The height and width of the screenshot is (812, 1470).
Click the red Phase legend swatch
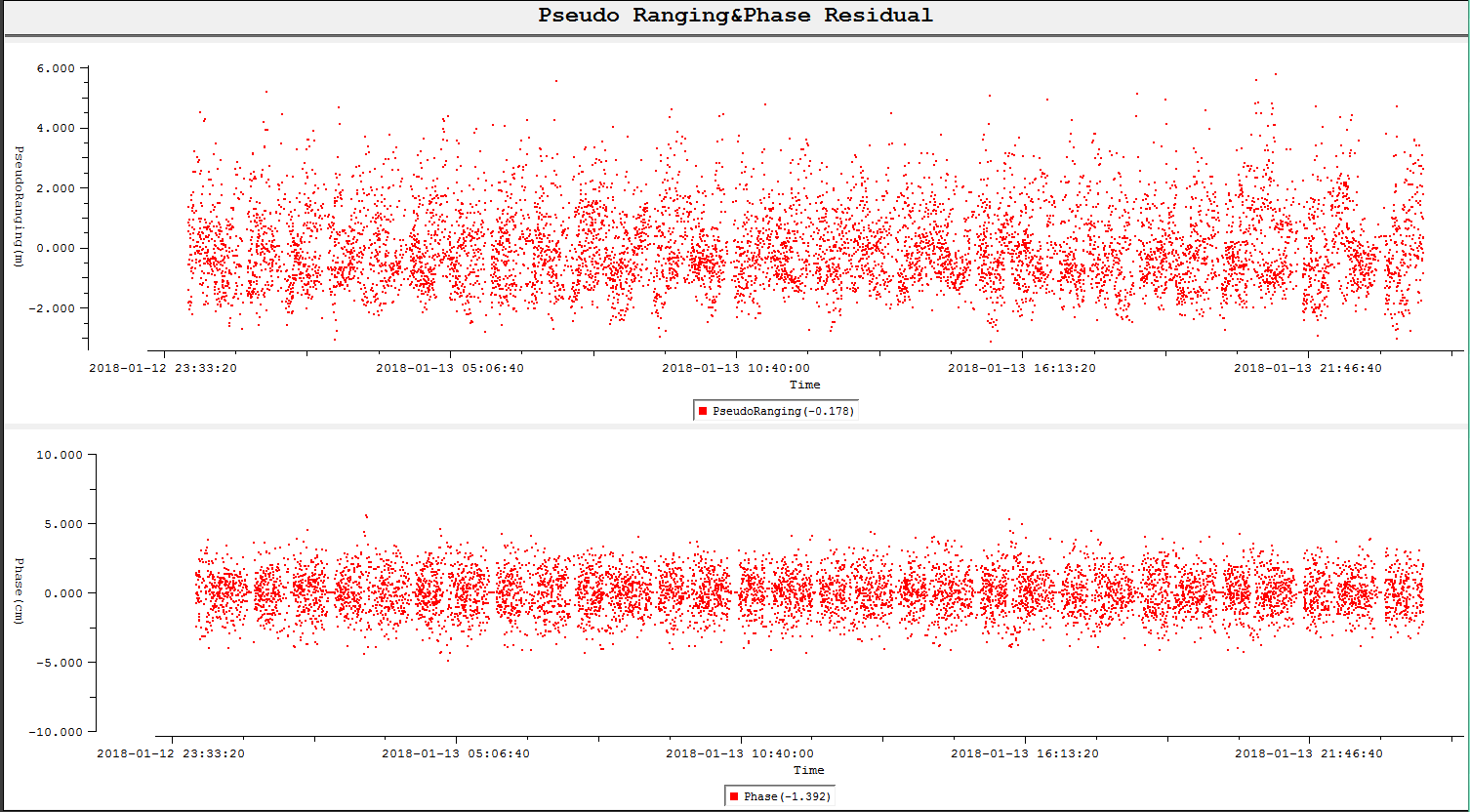734,797
